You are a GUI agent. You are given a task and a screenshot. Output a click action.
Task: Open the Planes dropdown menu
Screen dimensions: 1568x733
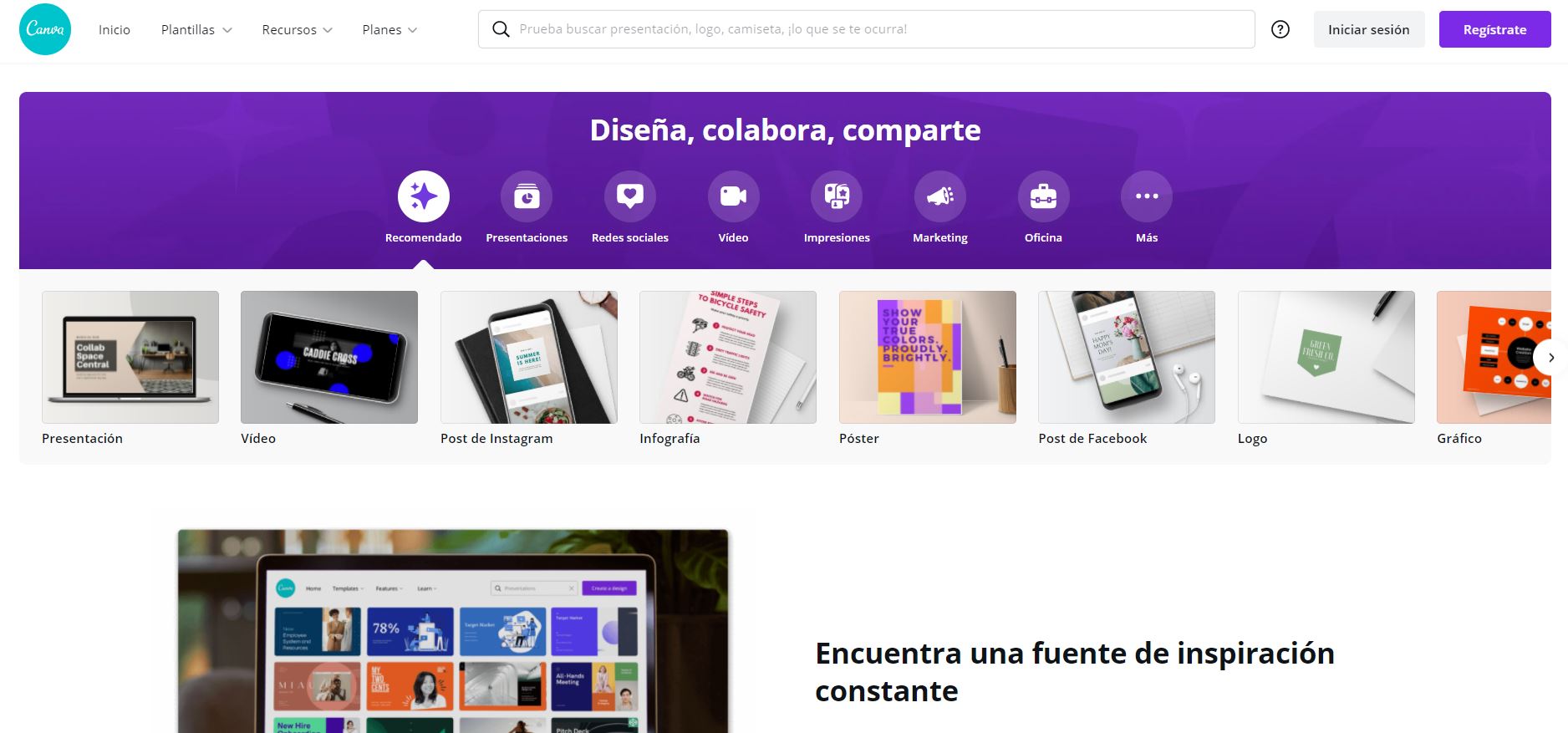pos(389,29)
